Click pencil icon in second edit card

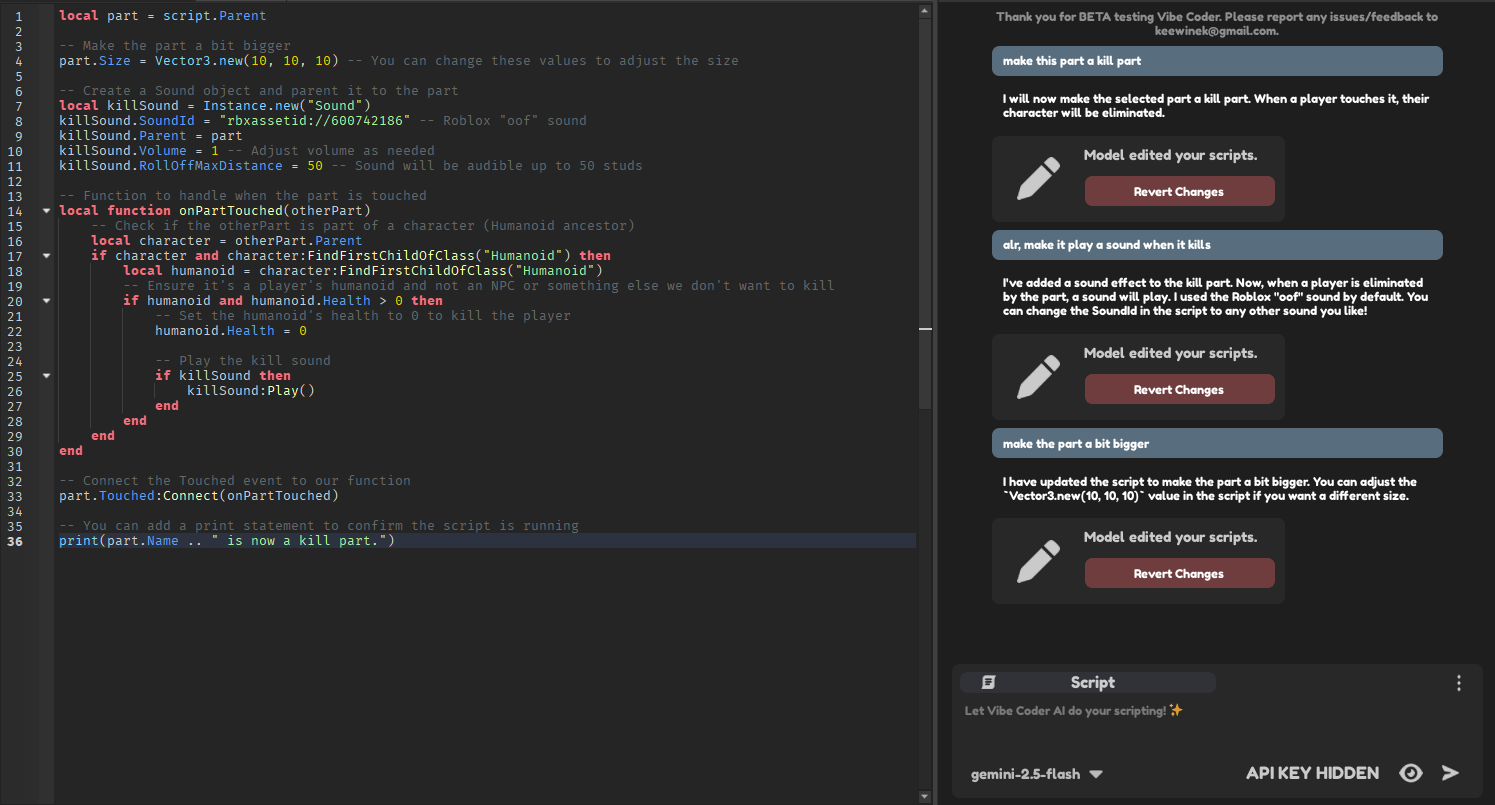[1037, 377]
